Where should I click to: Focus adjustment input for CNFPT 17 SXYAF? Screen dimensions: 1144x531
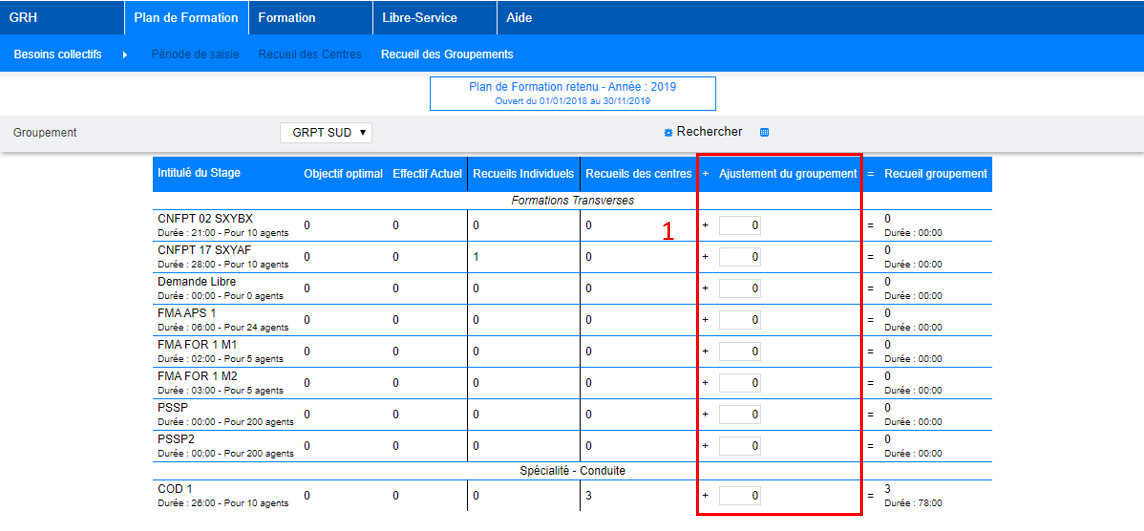coord(739,257)
